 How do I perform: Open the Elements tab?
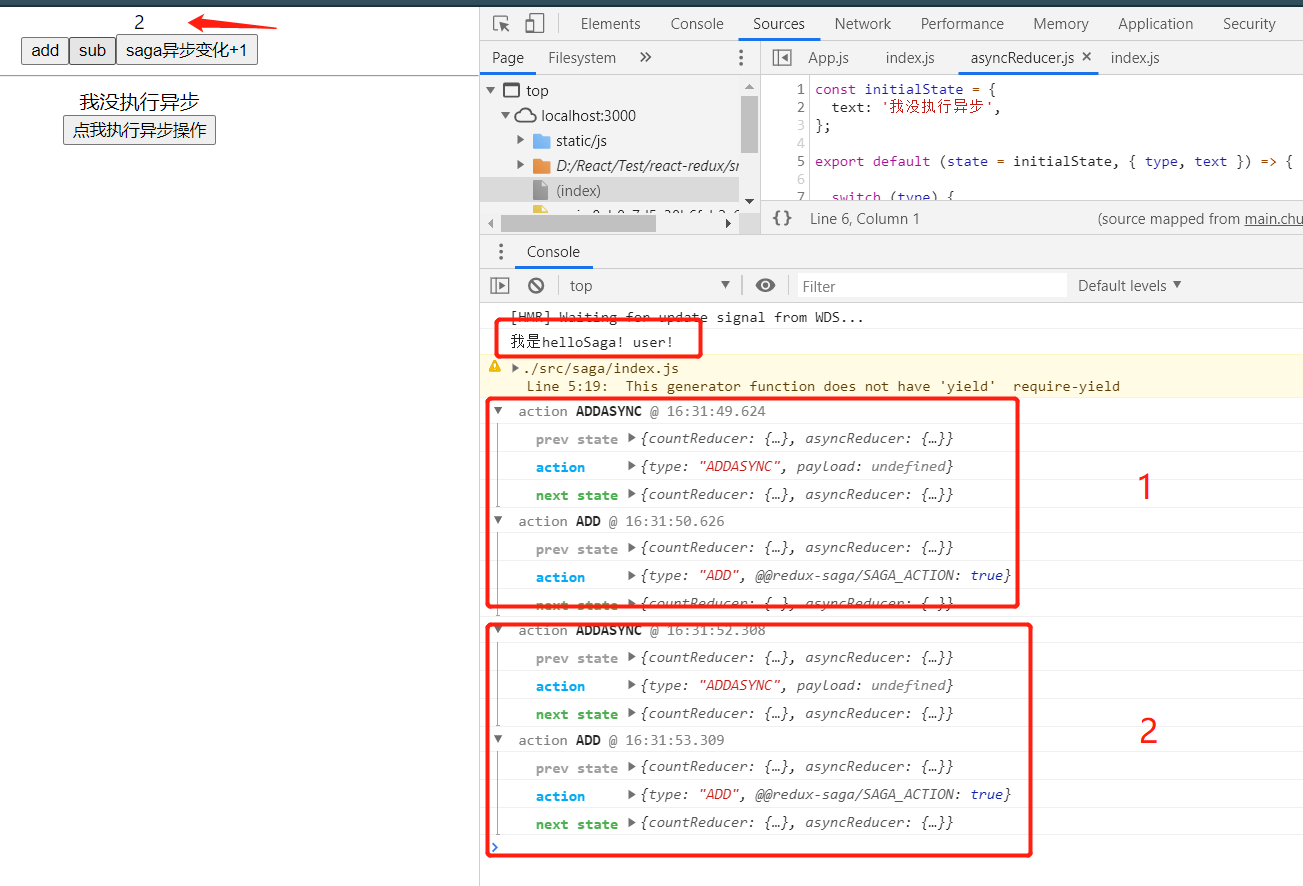pos(610,24)
